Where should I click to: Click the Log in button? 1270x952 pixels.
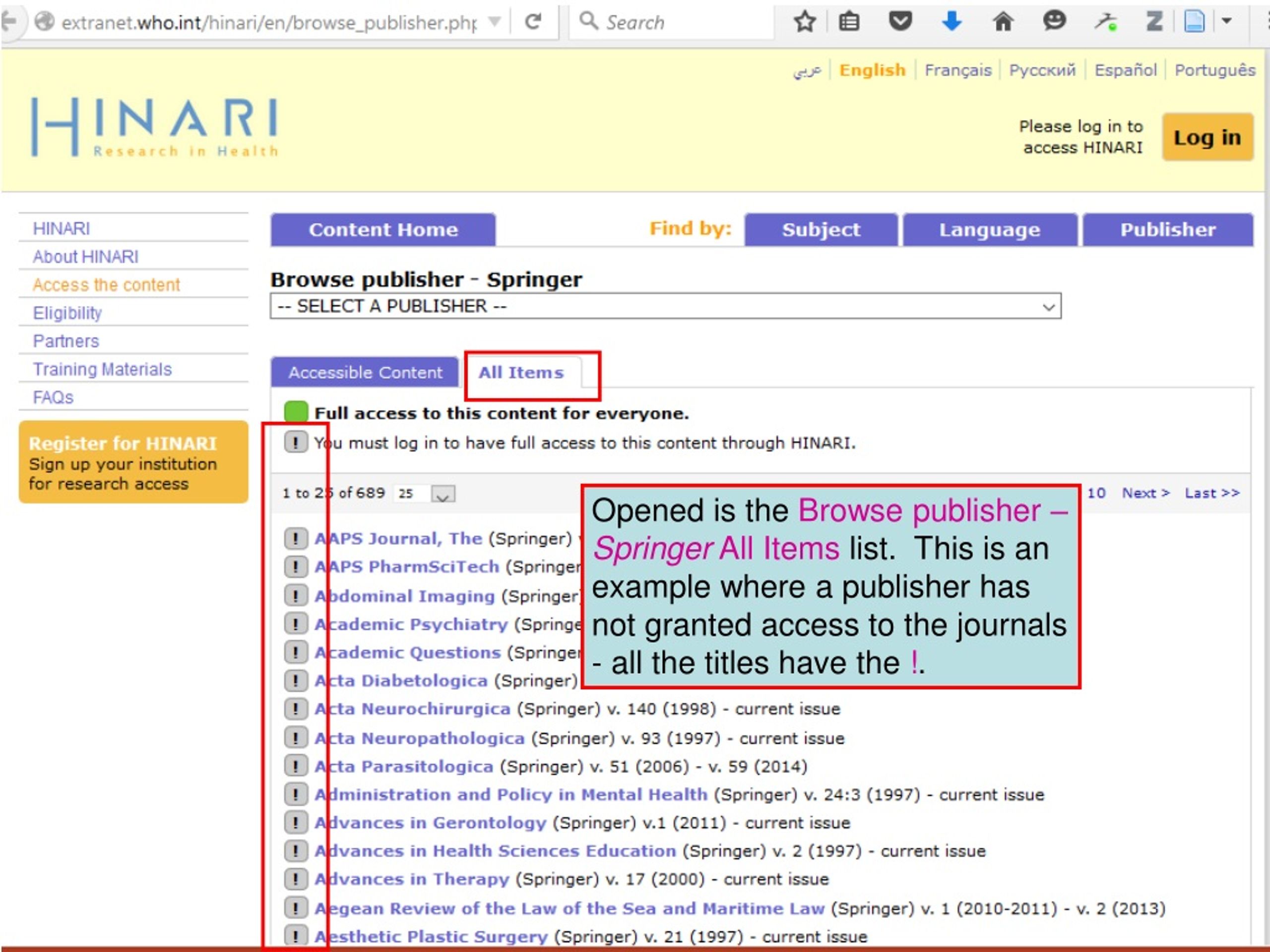point(1207,137)
